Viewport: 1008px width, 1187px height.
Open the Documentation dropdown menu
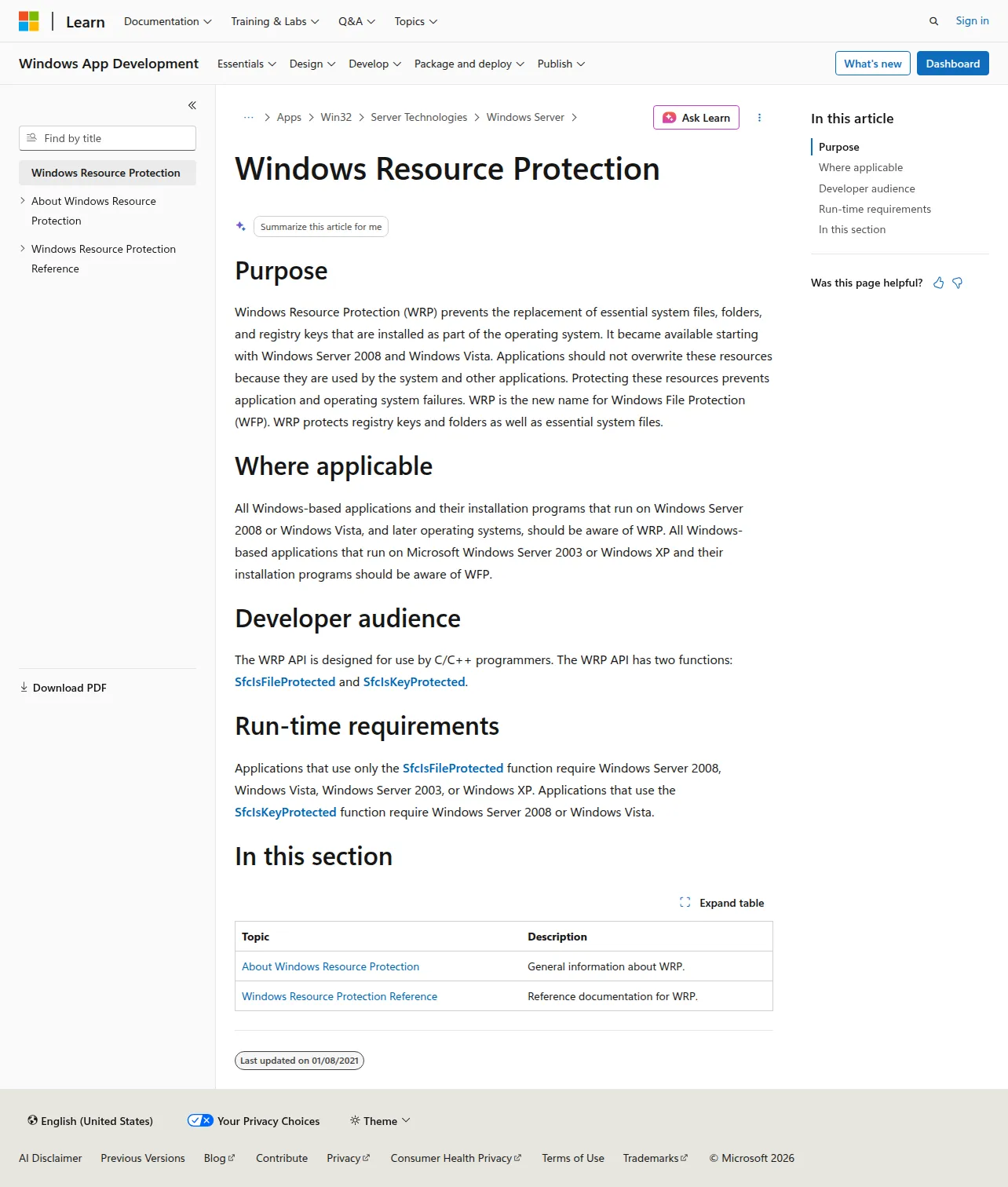[x=168, y=21]
